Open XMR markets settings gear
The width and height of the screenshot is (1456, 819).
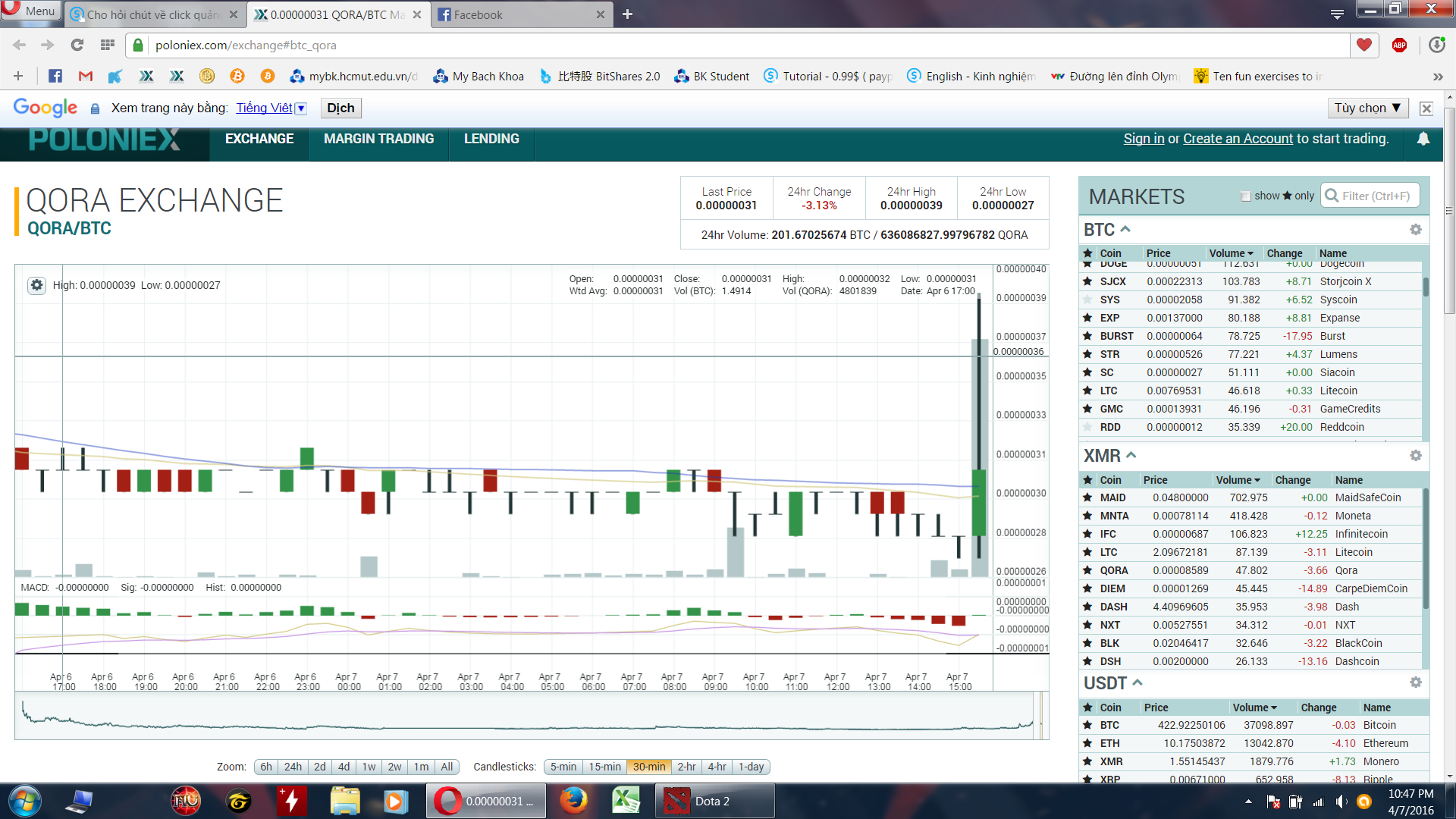(1415, 456)
